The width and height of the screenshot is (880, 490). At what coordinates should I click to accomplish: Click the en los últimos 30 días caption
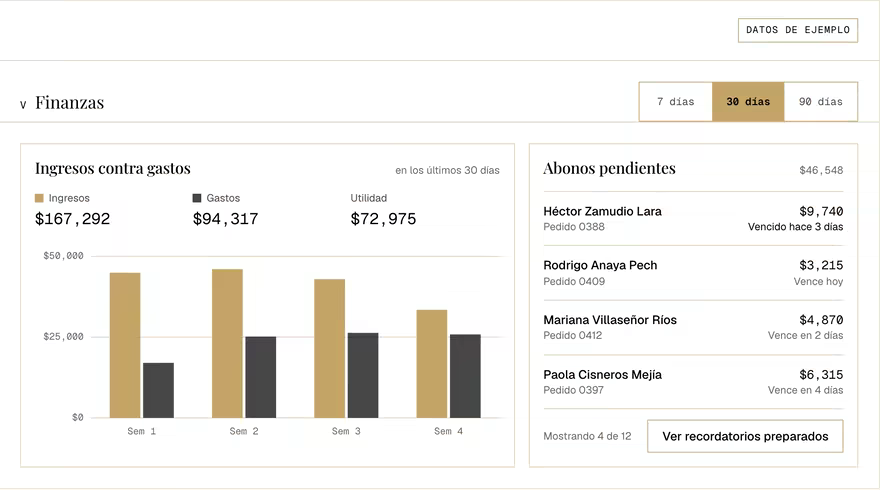447,170
